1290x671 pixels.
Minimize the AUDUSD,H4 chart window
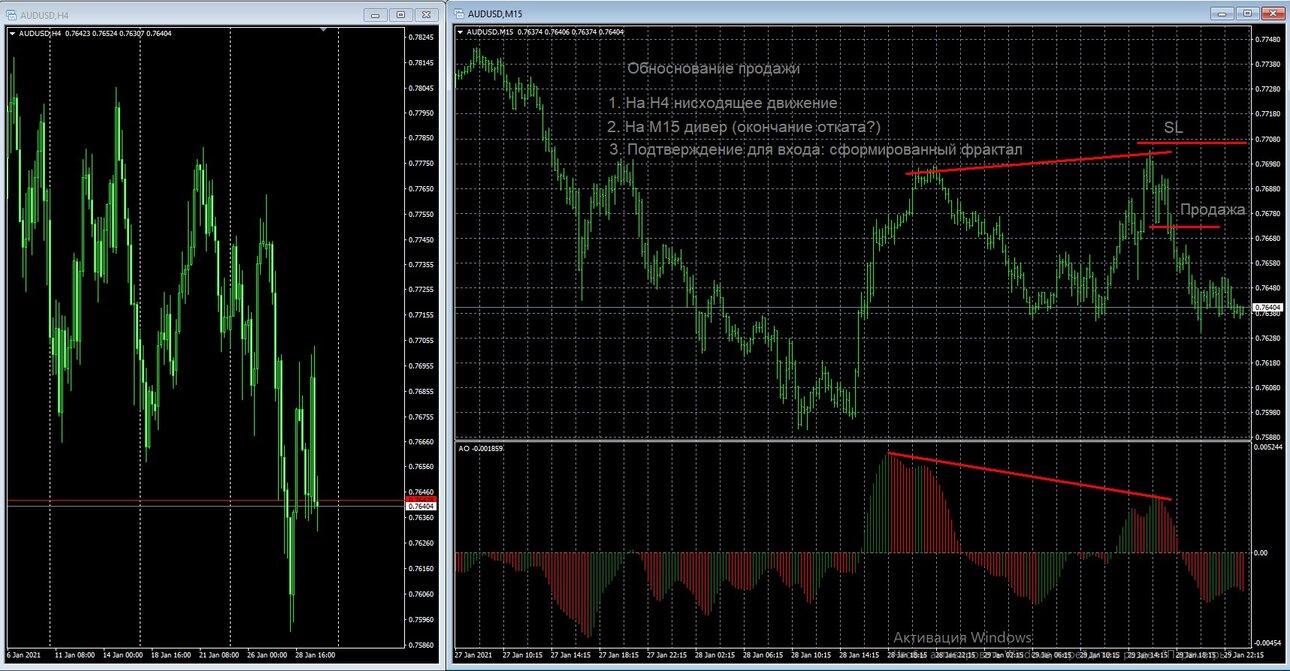point(375,14)
